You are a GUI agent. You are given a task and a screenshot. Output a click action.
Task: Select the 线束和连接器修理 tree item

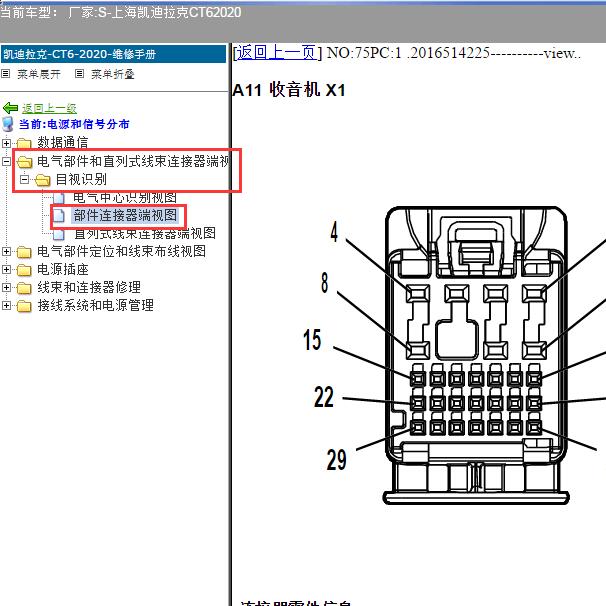pyautogui.click(x=89, y=287)
